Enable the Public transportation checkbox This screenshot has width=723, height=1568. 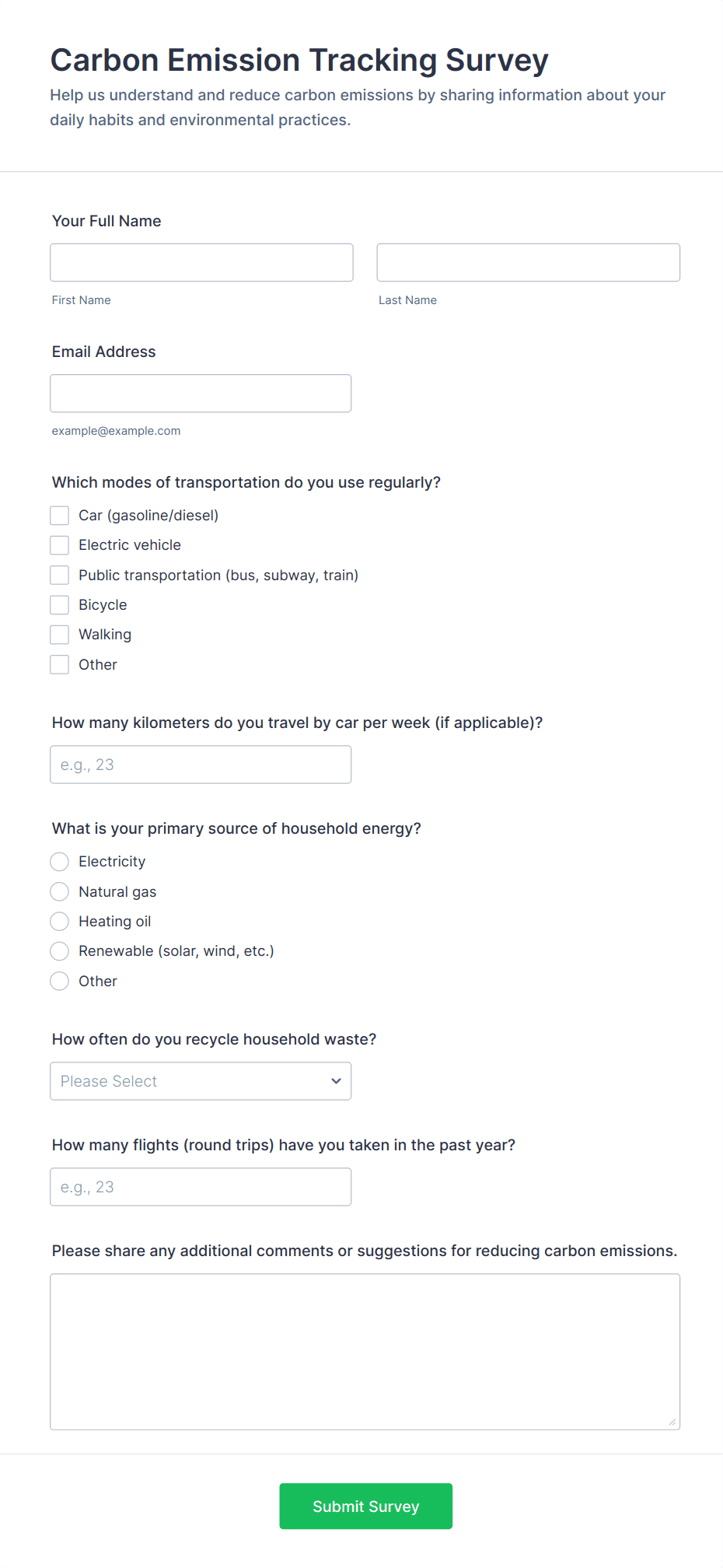tap(60, 576)
